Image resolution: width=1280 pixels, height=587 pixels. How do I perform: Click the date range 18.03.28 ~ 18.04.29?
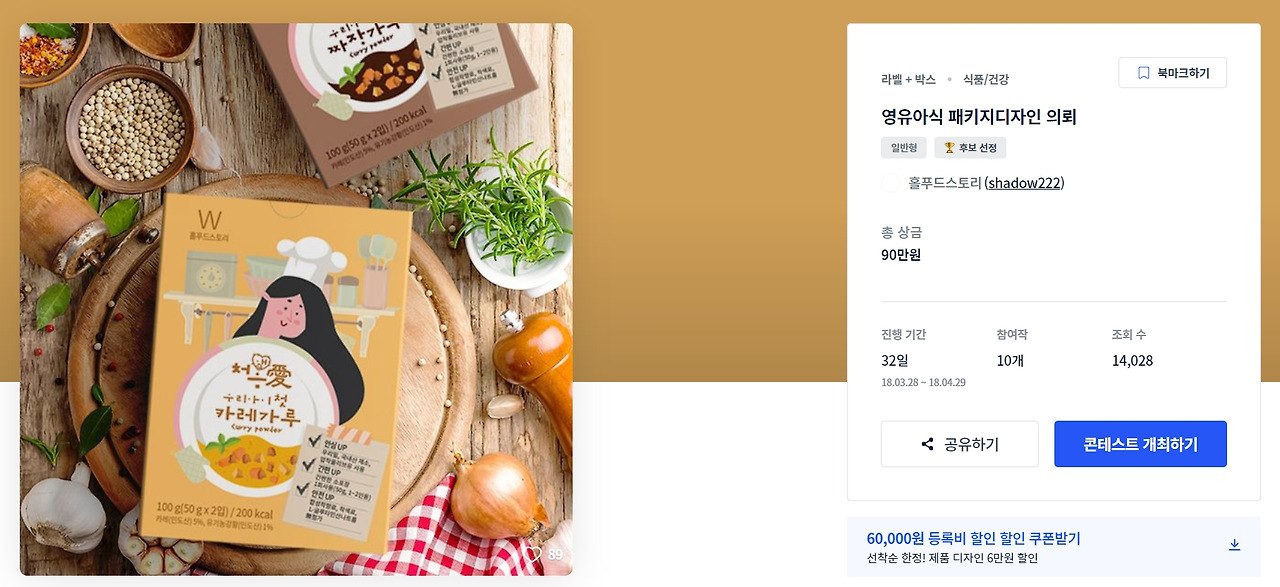click(x=923, y=383)
